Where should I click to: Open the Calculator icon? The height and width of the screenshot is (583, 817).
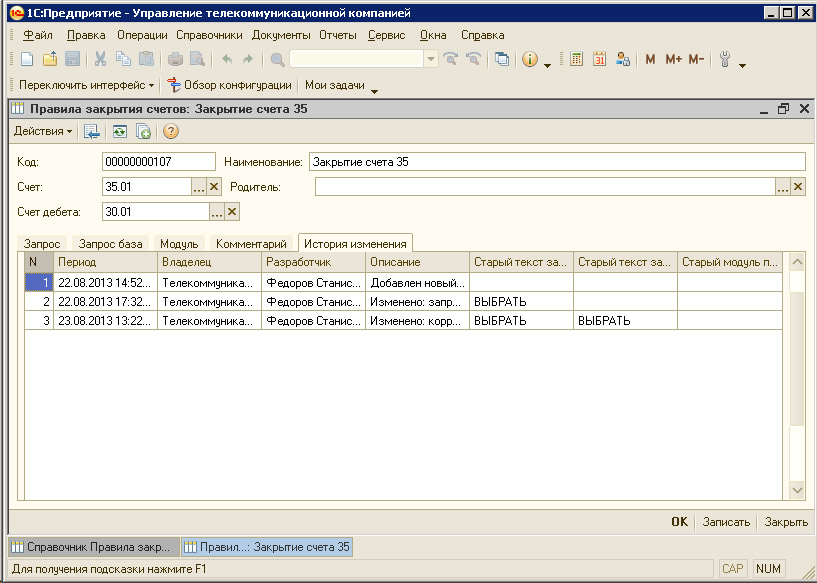point(576,59)
